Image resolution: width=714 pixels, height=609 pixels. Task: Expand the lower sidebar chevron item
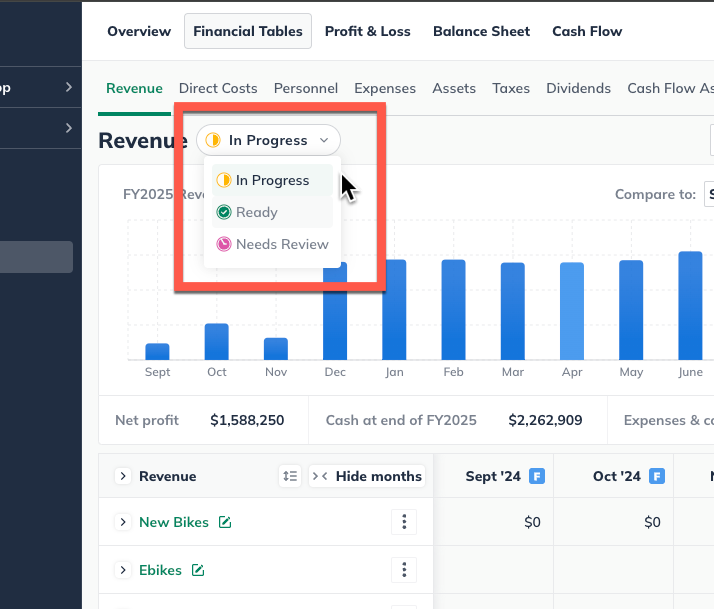(69, 128)
